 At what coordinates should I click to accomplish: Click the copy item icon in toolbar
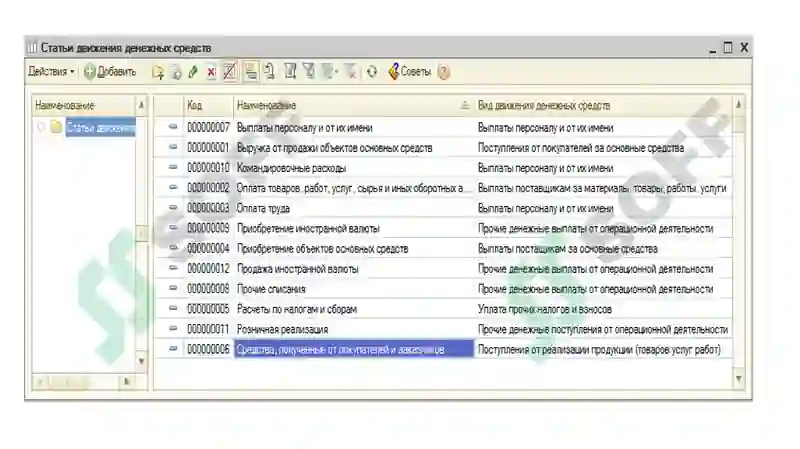176,72
